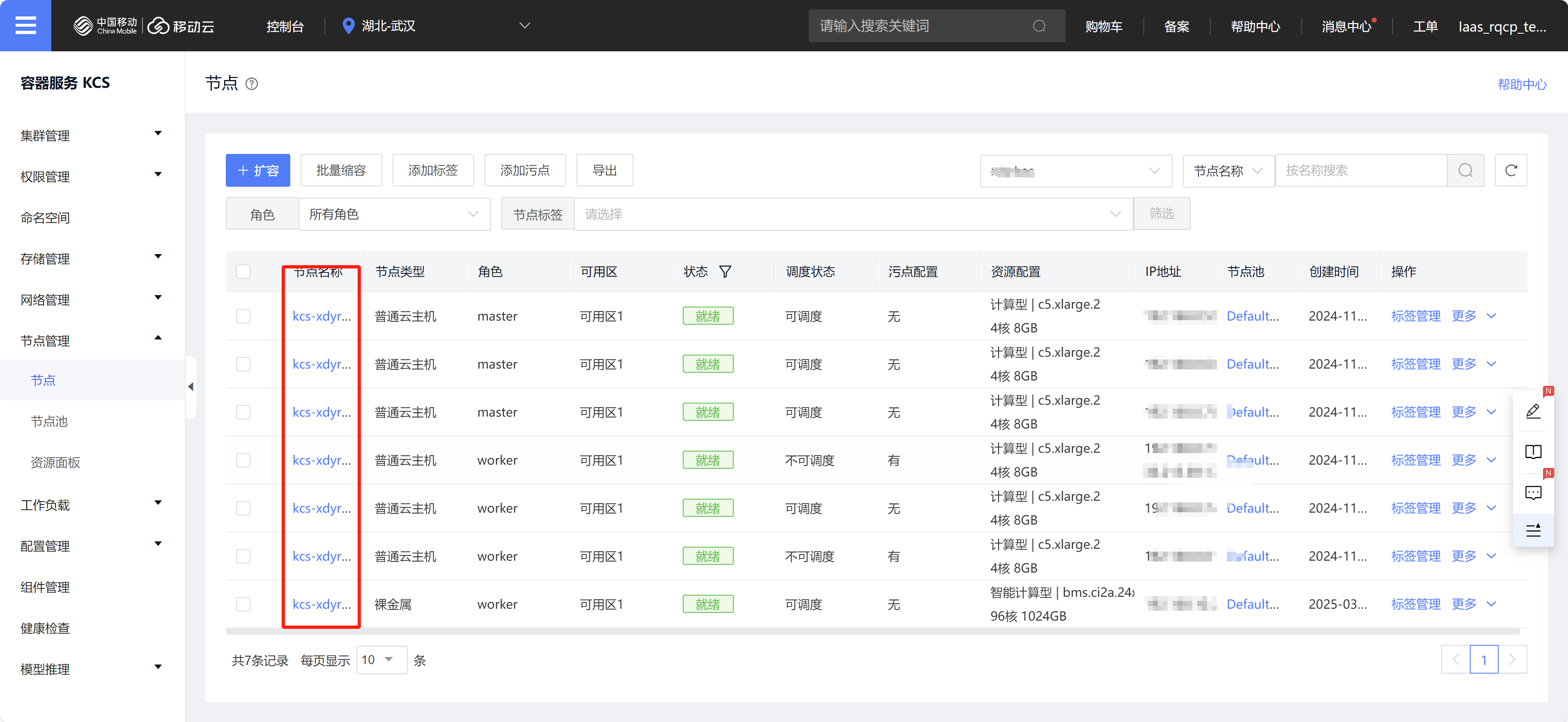The width and height of the screenshot is (1568, 722).
Task: Click the magnifier in the keyword search bar
Action: pyautogui.click(x=1039, y=25)
